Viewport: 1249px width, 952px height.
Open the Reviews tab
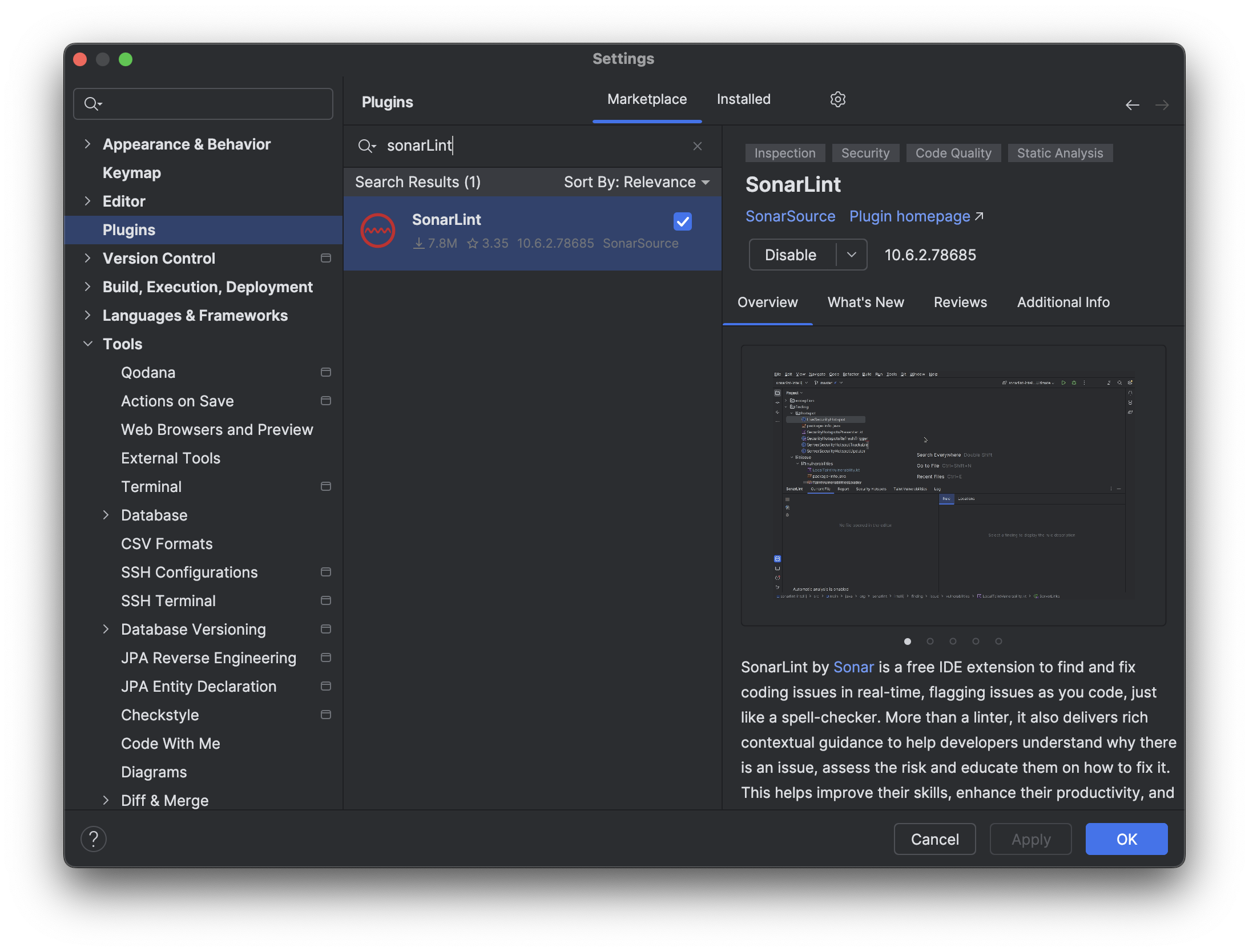tap(960, 302)
